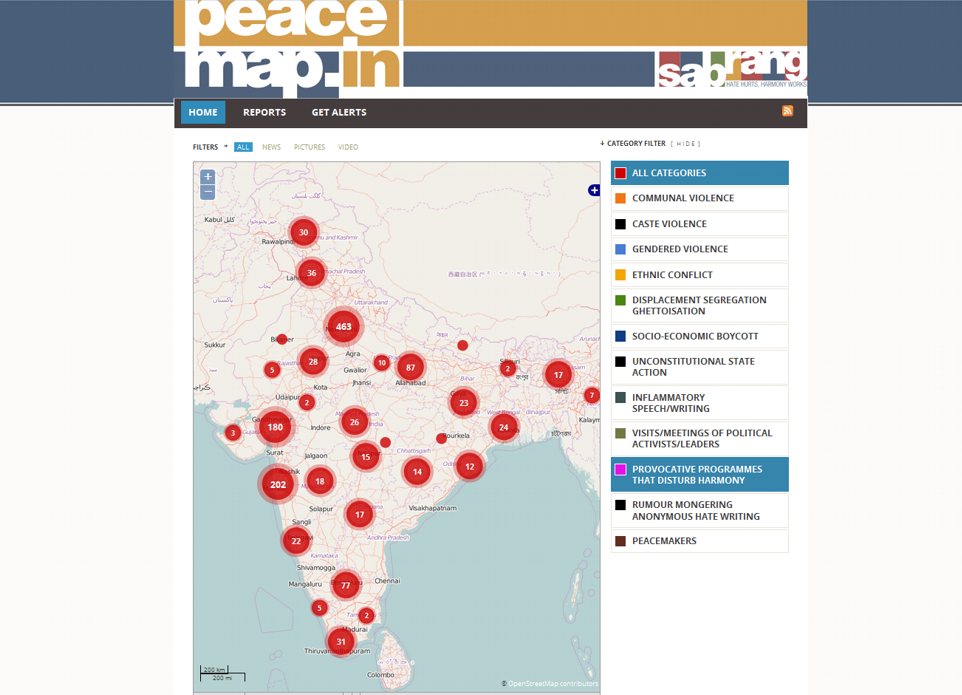Open the 36 incident cluster marker
The height and width of the screenshot is (695, 962).
(x=312, y=273)
